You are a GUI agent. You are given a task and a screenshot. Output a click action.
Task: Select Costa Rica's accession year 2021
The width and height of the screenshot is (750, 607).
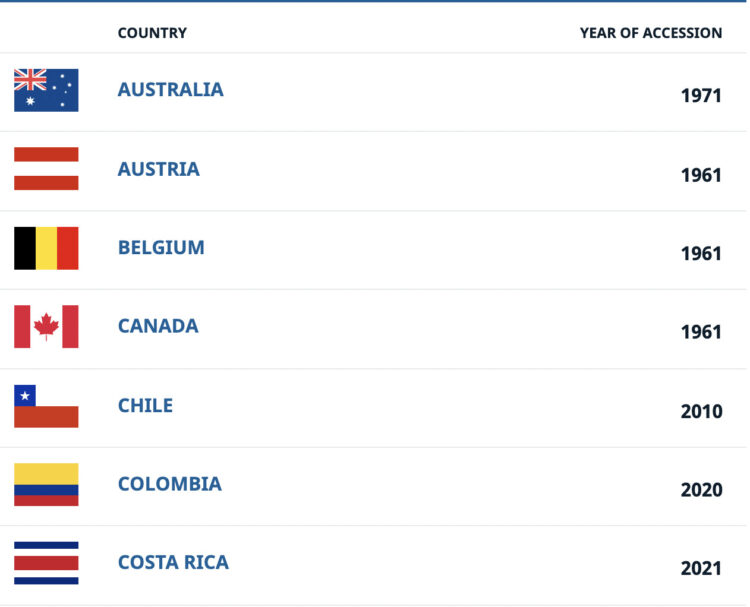pos(701,568)
